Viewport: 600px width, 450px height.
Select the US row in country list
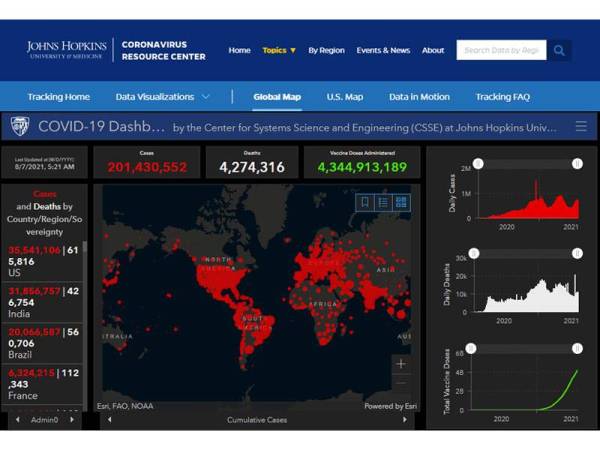click(42, 261)
